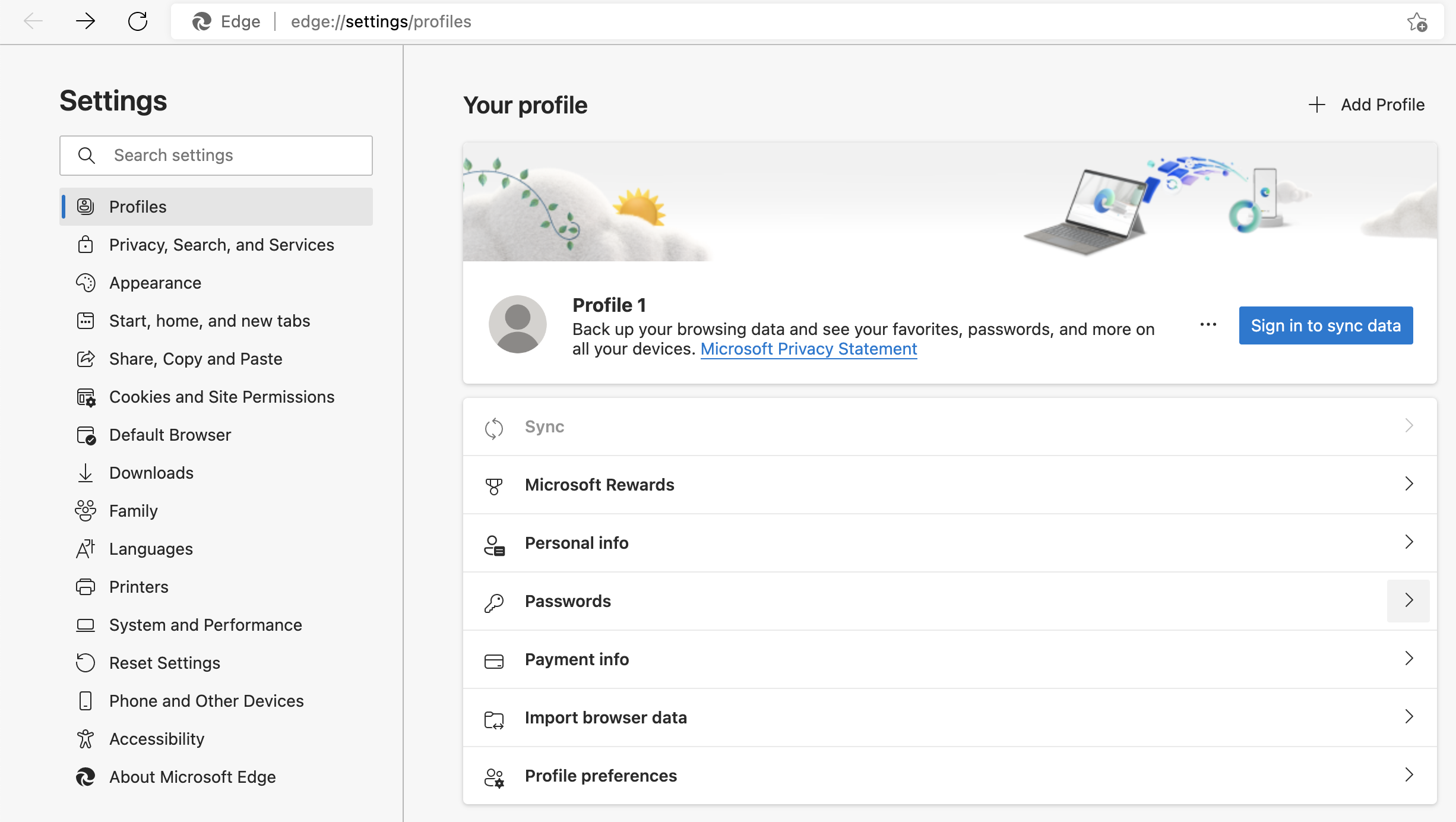This screenshot has width=1456, height=822.
Task: Click the Personal info icon
Action: 494,545
